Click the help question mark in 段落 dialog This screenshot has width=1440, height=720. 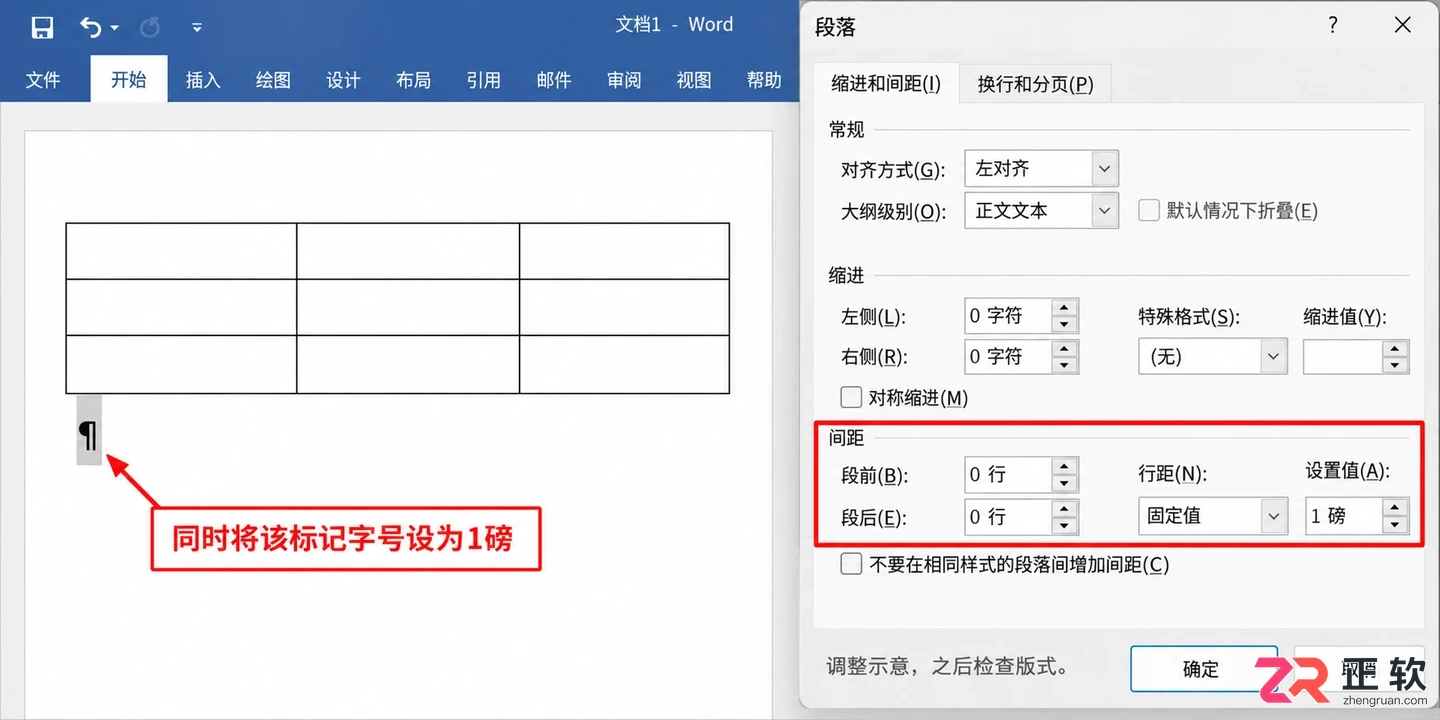pyautogui.click(x=1333, y=26)
